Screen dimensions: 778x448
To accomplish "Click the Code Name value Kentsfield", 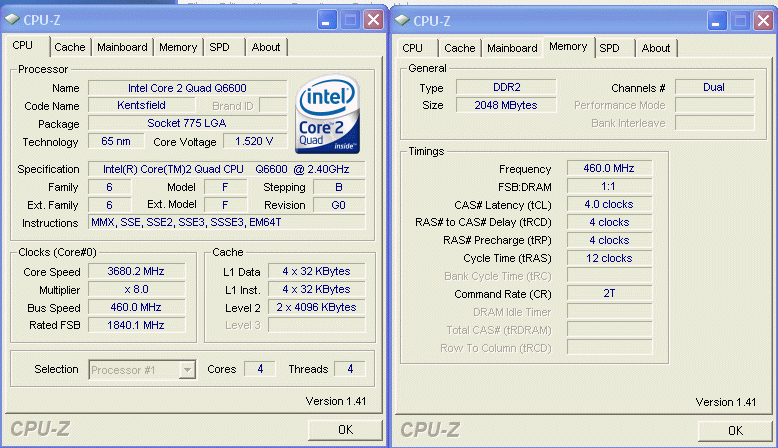I will pos(141,105).
